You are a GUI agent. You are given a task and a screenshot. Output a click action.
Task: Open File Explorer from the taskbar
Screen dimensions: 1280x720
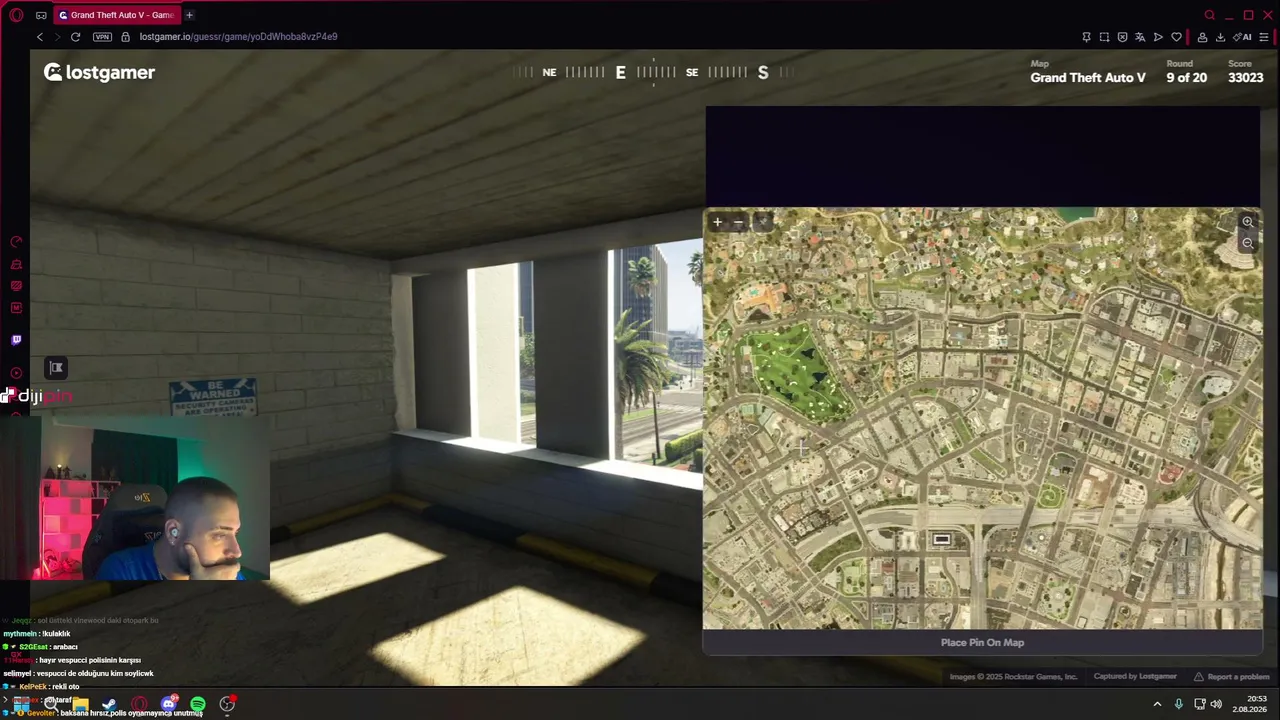[80, 704]
